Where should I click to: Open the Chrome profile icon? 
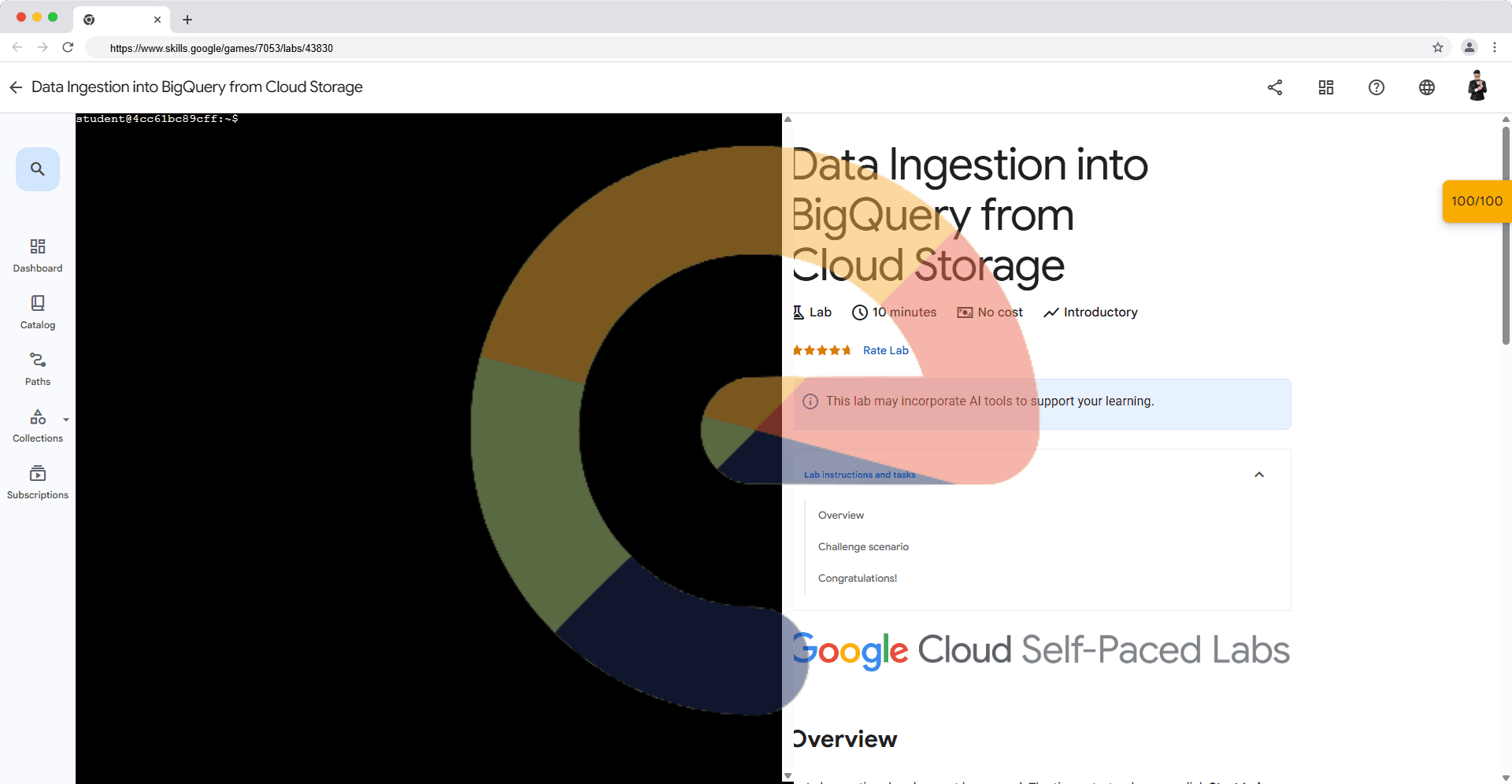click(x=1469, y=47)
